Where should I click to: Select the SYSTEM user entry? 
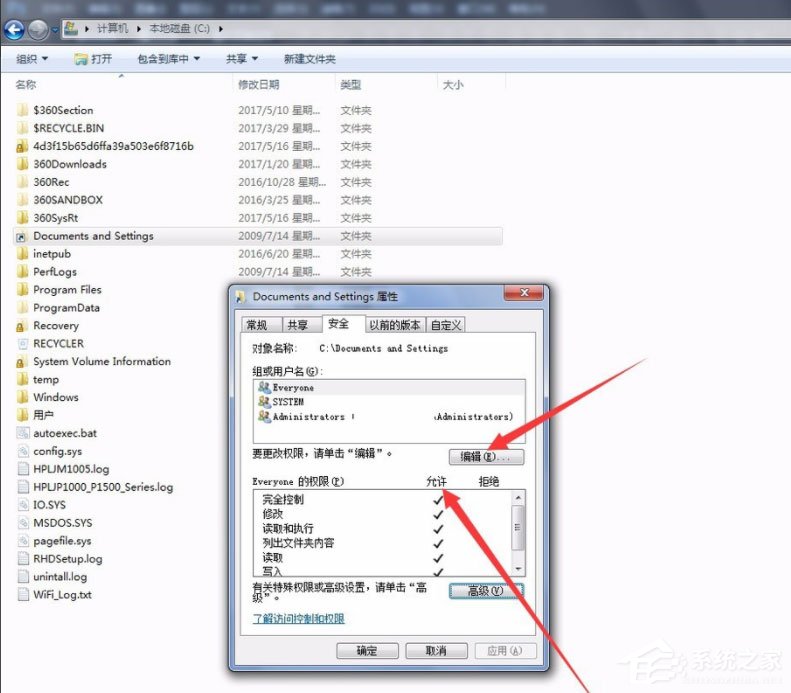pyautogui.click(x=287, y=402)
